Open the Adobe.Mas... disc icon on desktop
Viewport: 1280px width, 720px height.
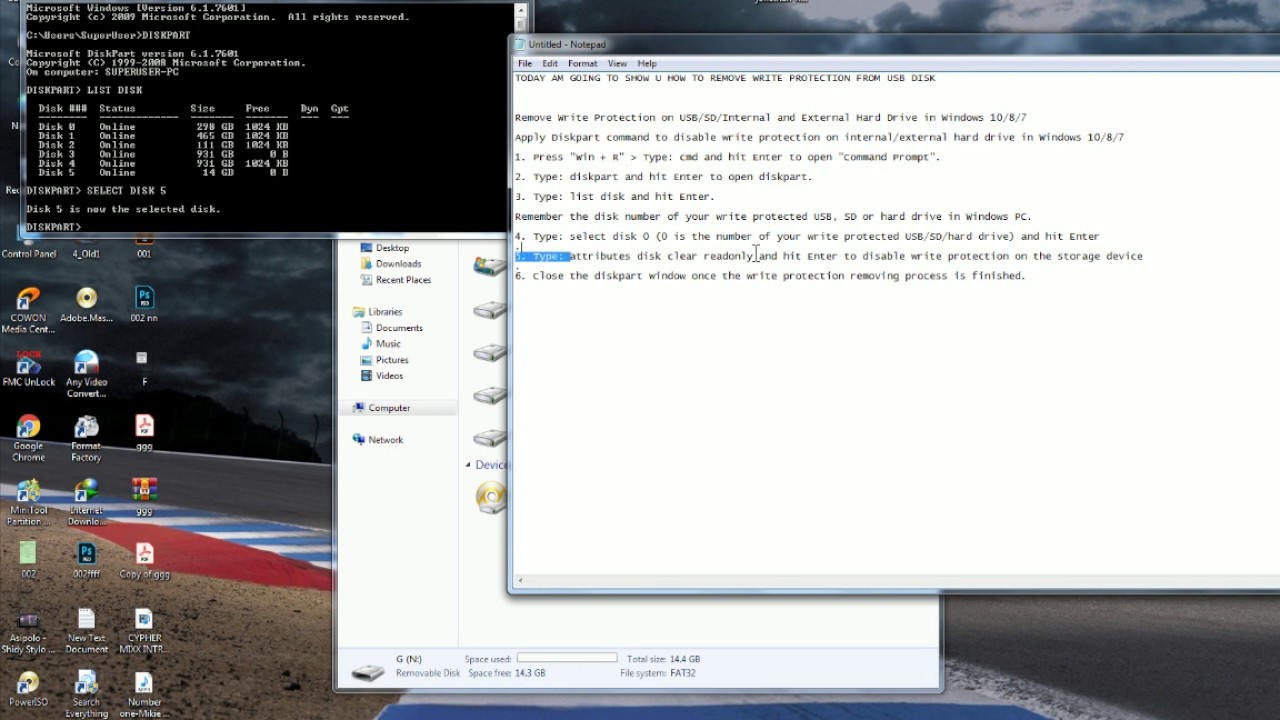click(87, 305)
